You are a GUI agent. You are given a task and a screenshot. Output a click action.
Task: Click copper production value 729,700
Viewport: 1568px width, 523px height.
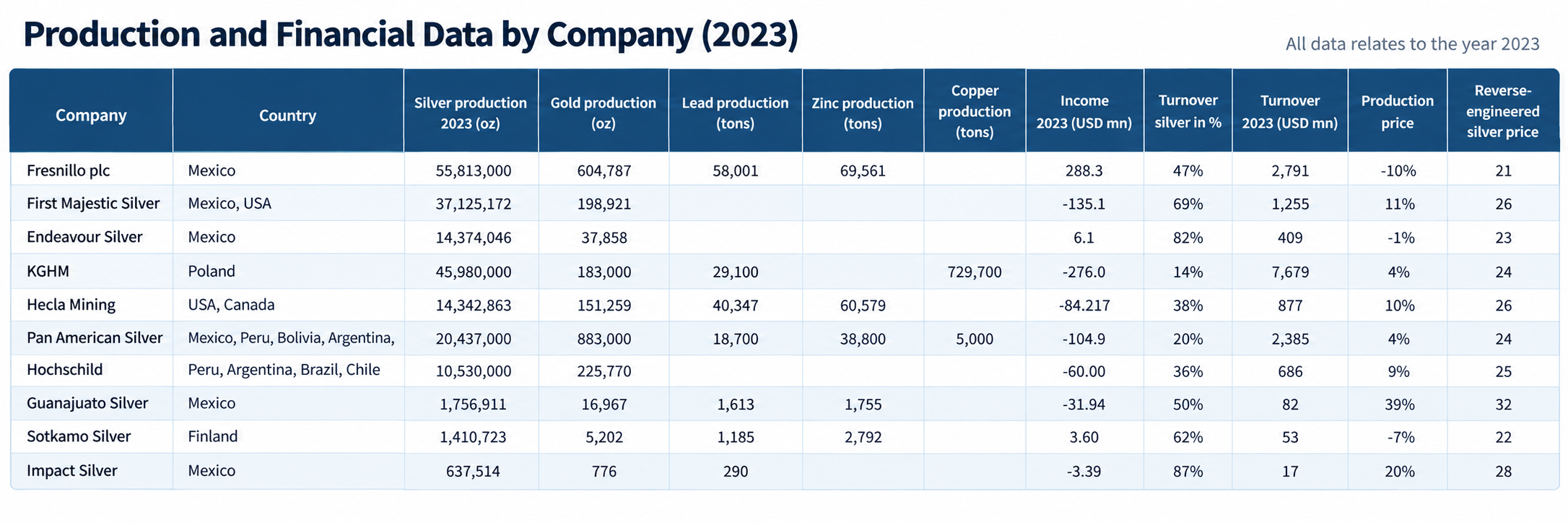click(975, 272)
